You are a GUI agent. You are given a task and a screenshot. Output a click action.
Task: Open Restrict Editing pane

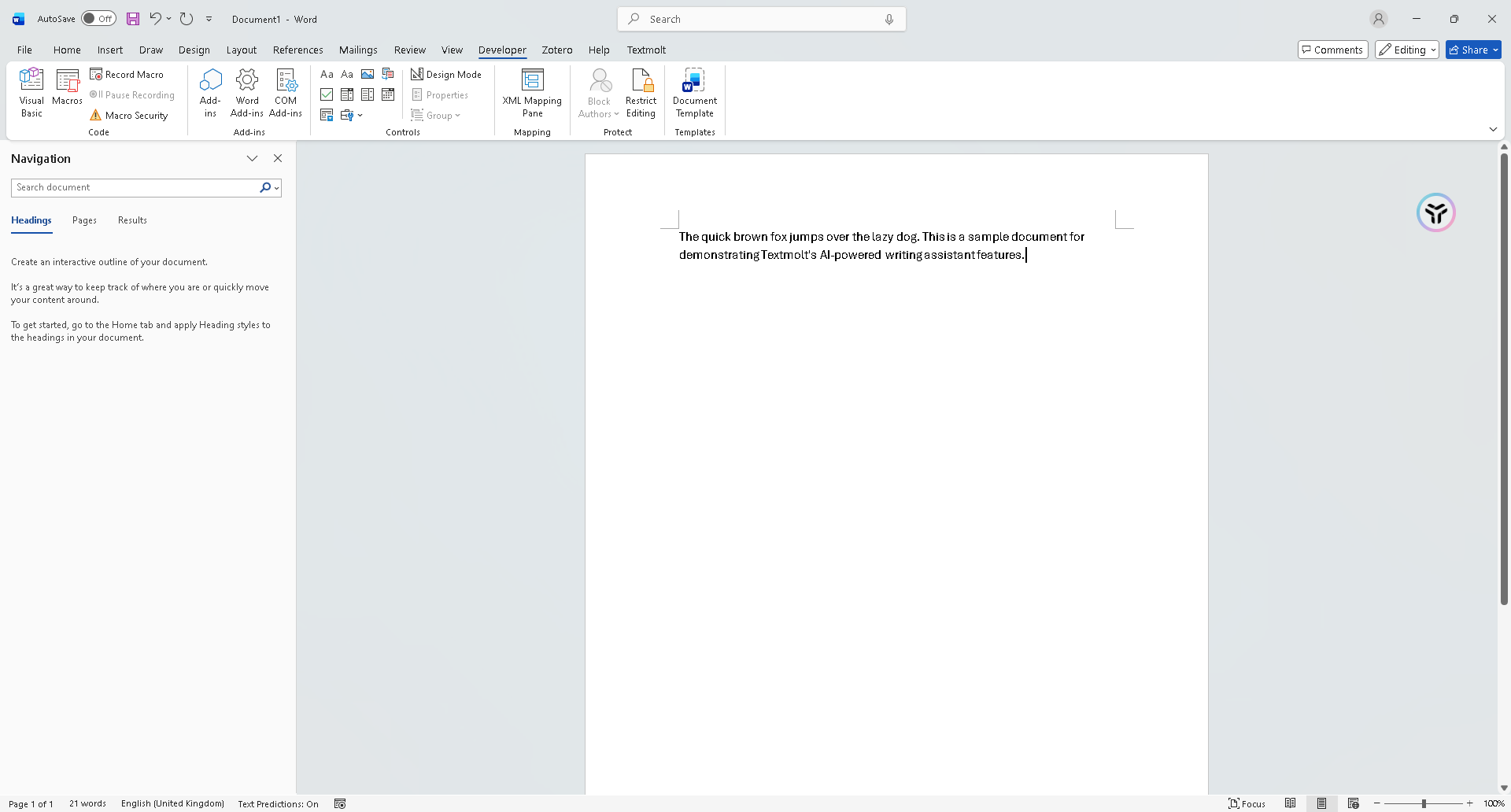[x=641, y=93]
